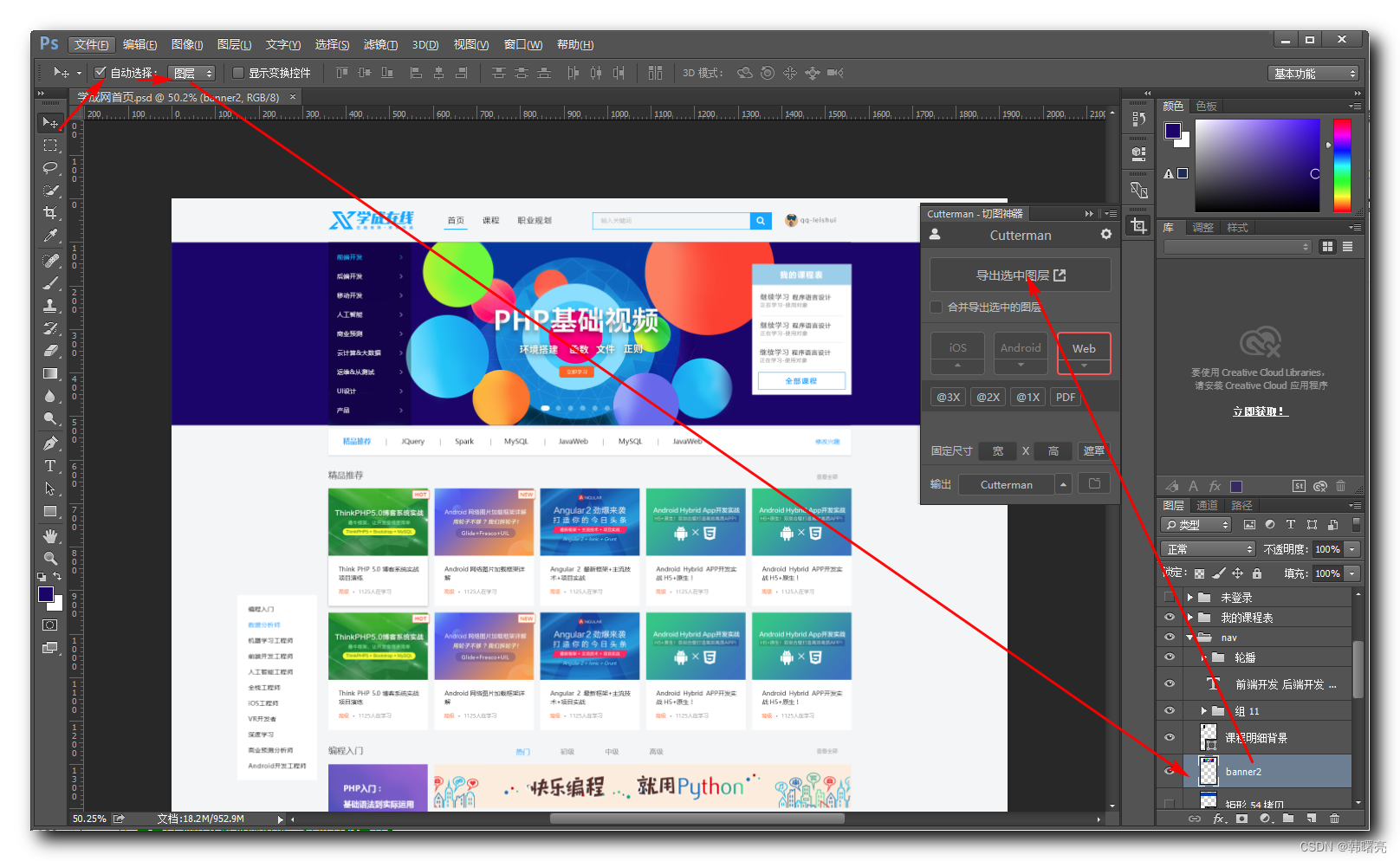
Task: Select the Gradient tool
Action: 50,373
